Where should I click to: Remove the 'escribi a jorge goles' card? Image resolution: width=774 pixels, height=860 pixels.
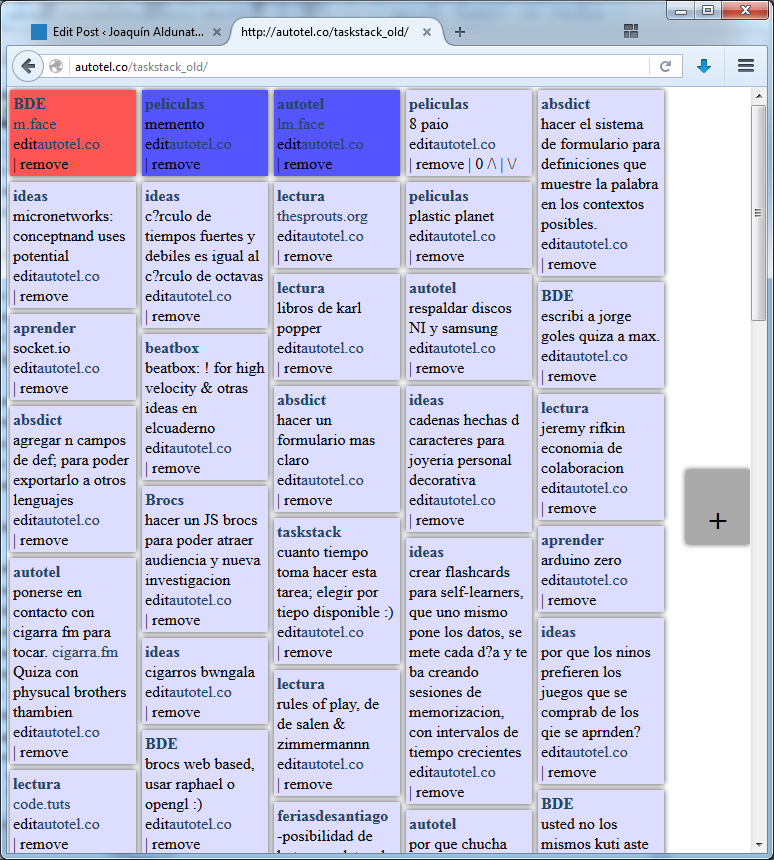click(572, 376)
